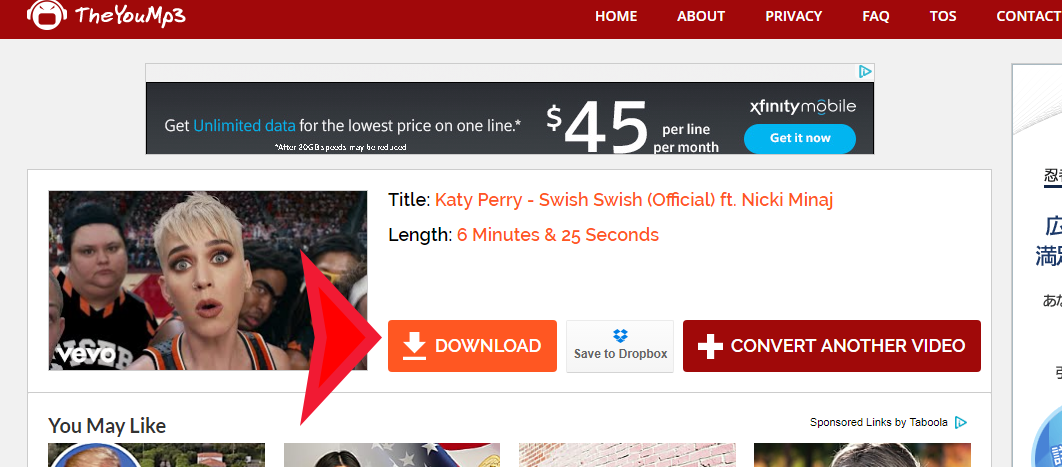Screen dimensions: 1062x467
Task: Click the white plus icon on convert button
Action: (x=710, y=346)
